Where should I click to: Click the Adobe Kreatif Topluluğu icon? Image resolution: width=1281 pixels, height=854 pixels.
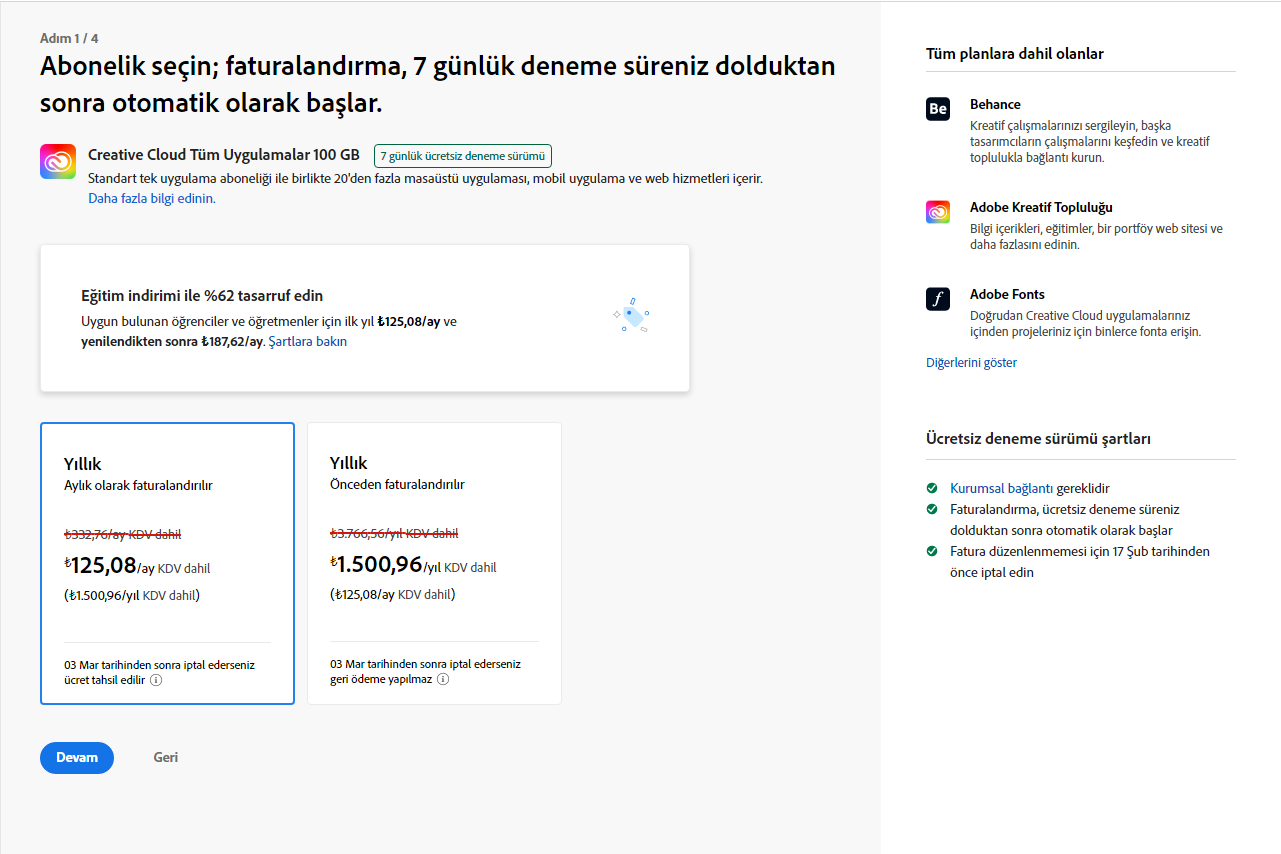point(938,212)
